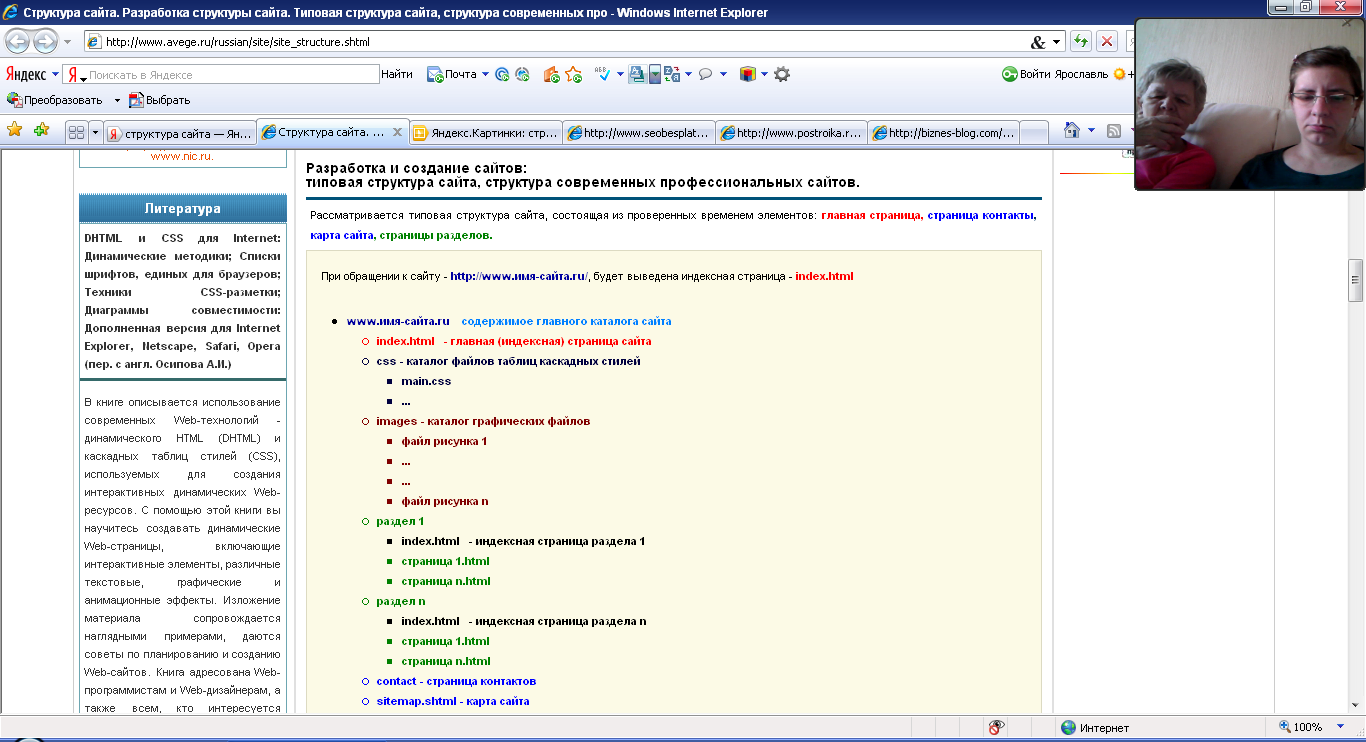Click the colorful cube icon in Yandex bar
Image resolution: width=1366 pixels, height=742 pixels.
point(747,74)
